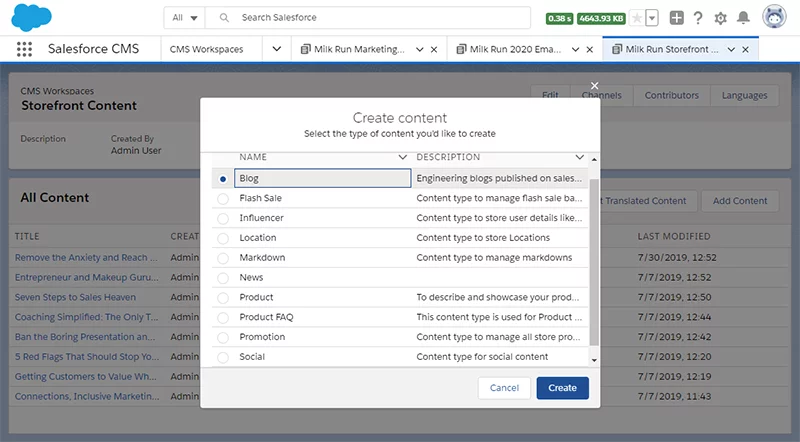Close the Milk Run Marketing tab

tap(434, 50)
